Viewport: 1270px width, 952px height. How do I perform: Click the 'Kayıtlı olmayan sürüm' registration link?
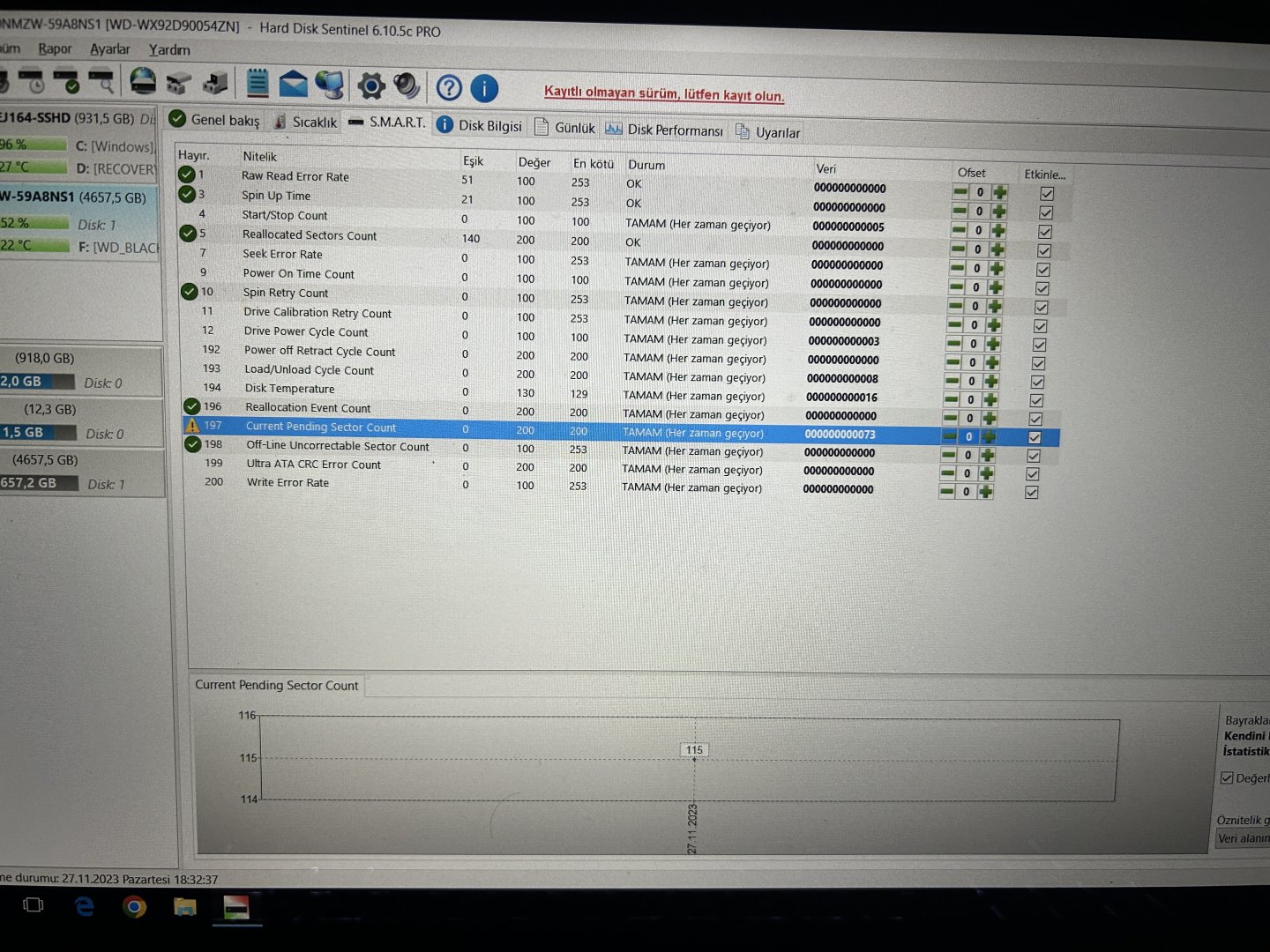(x=664, y=93)
